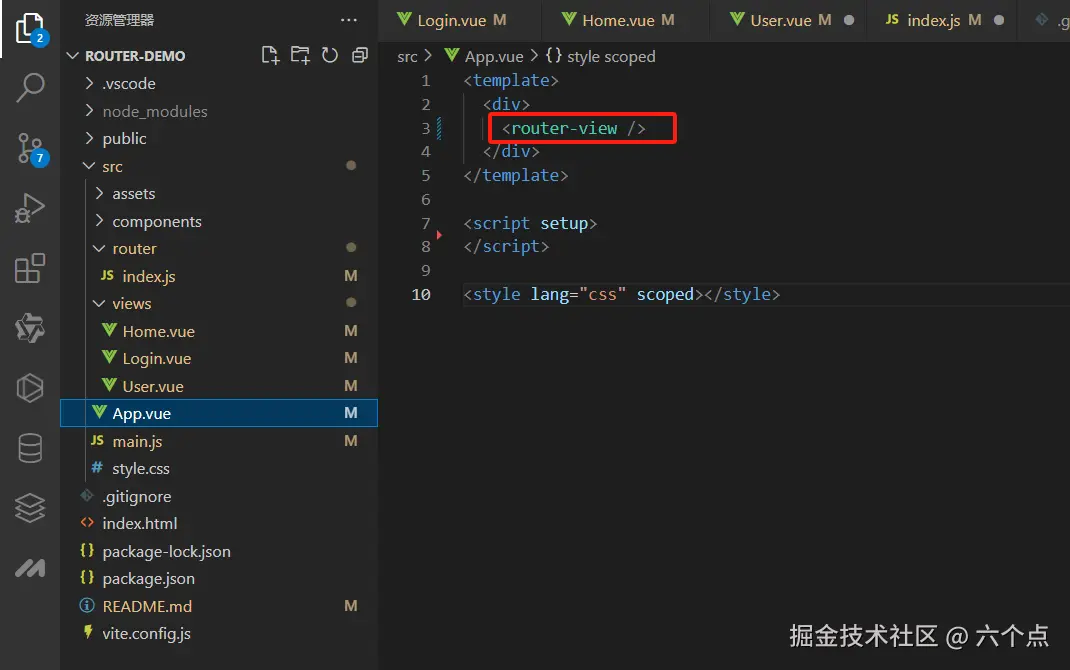The width and height of the screenshot is (1070, 670).
Task: Open the database icon in activity bar
Action: click(30, 448)
